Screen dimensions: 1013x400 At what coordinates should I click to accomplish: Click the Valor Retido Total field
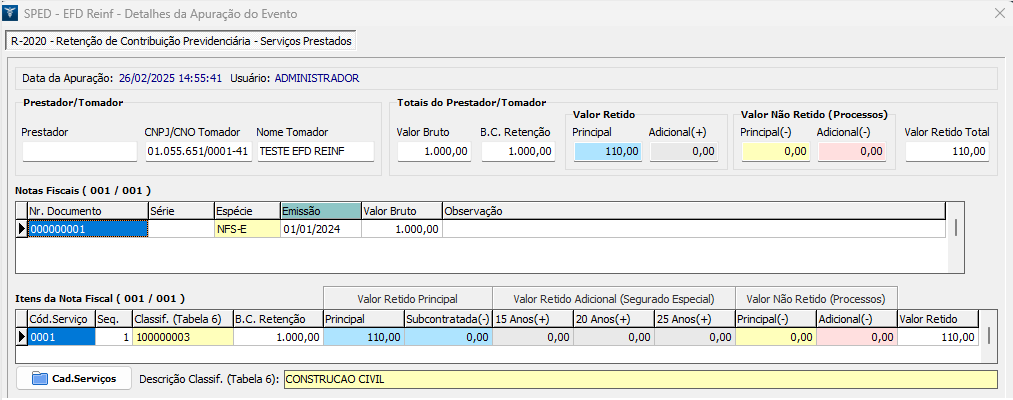pyautogui.click(x=947, y=151)
